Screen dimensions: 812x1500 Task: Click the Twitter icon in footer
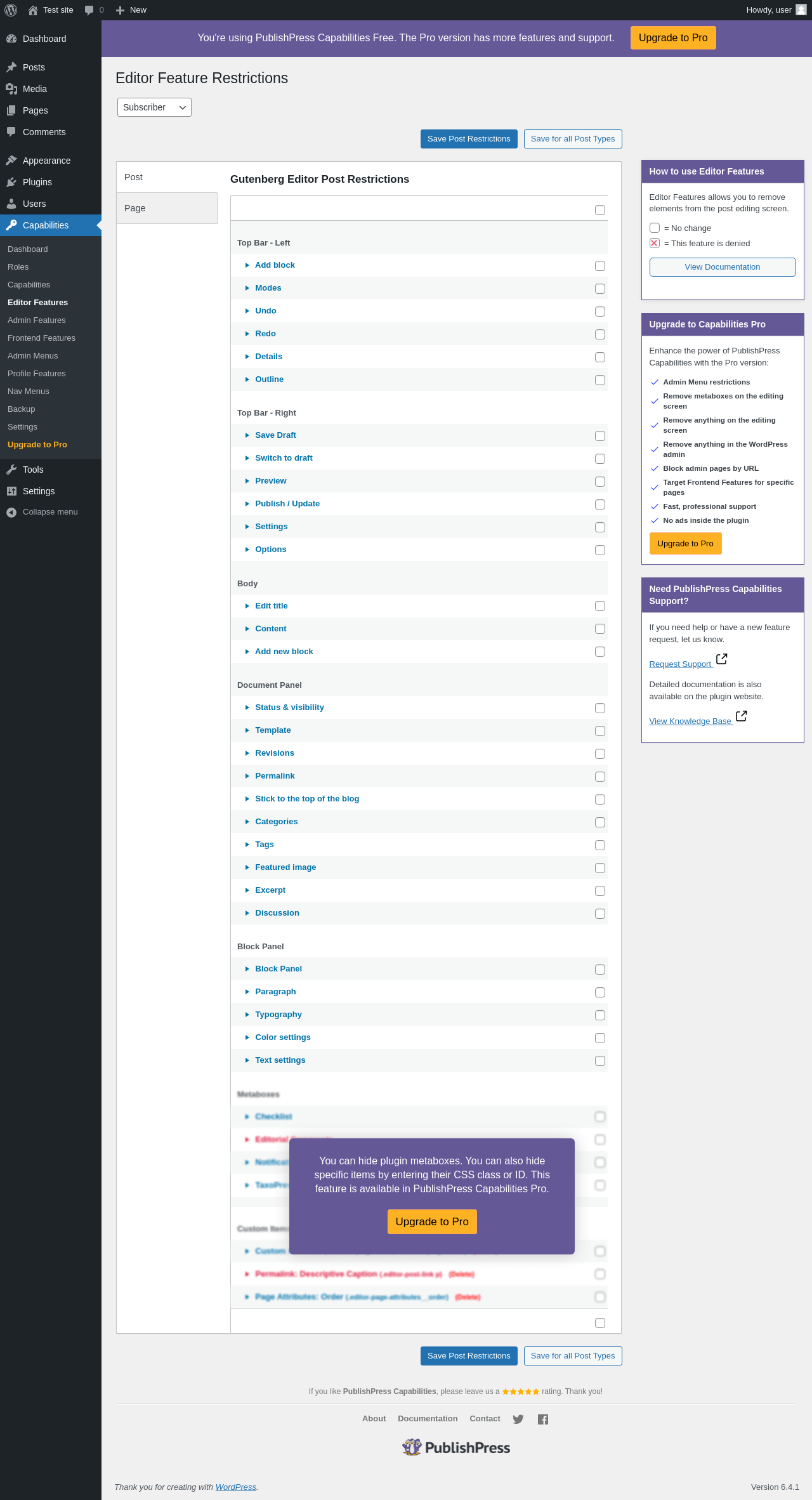518,1419
